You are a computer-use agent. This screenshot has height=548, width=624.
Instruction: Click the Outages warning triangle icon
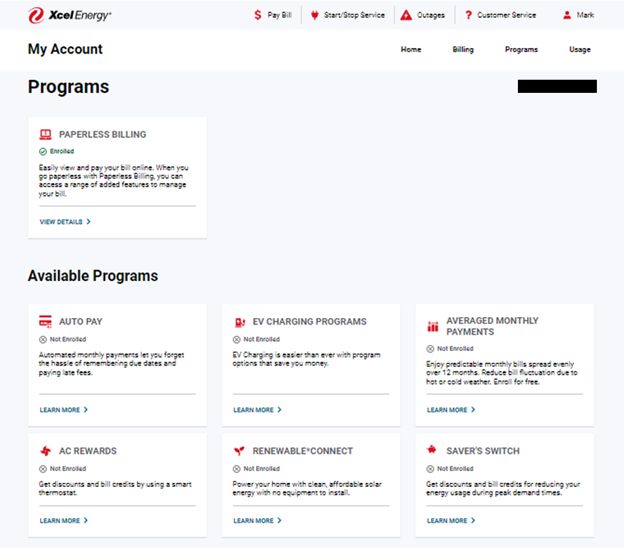coord(406,15)
